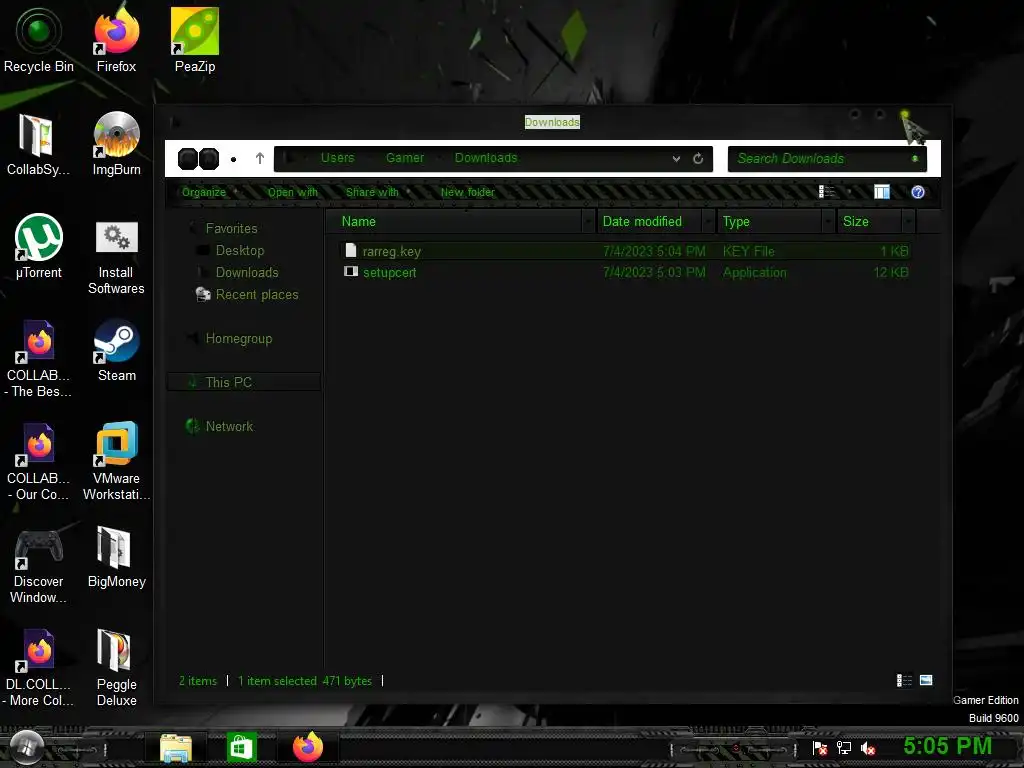Click the Action Center flag tray icon

pyautogui.click(x=820, y=748)
